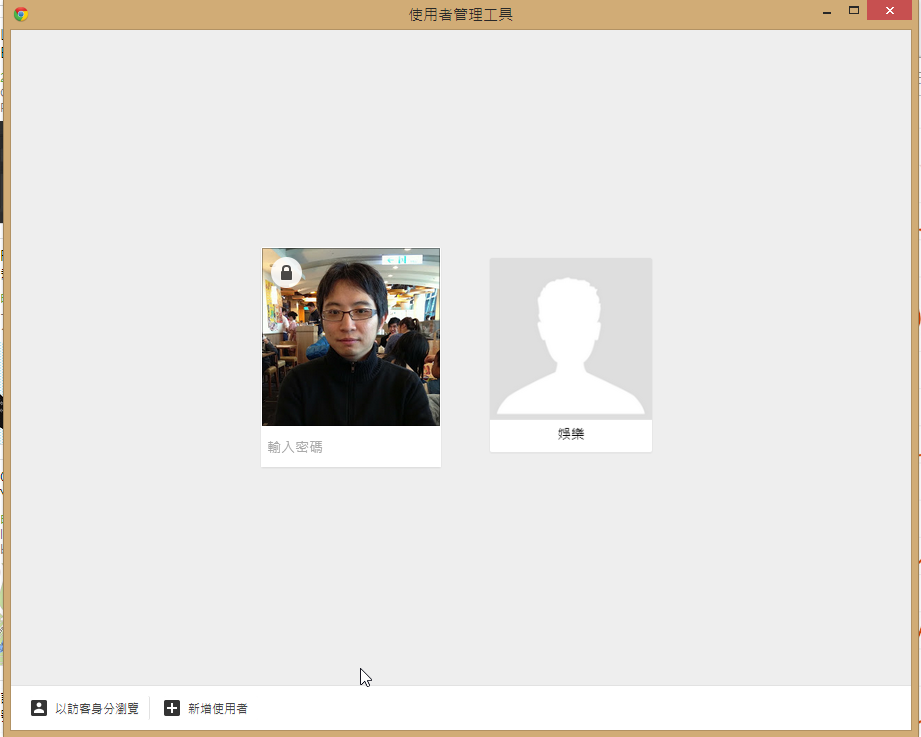Click the lock icon on the locked profile
This screenshot has height=737, width=921.
coord(287,272)
